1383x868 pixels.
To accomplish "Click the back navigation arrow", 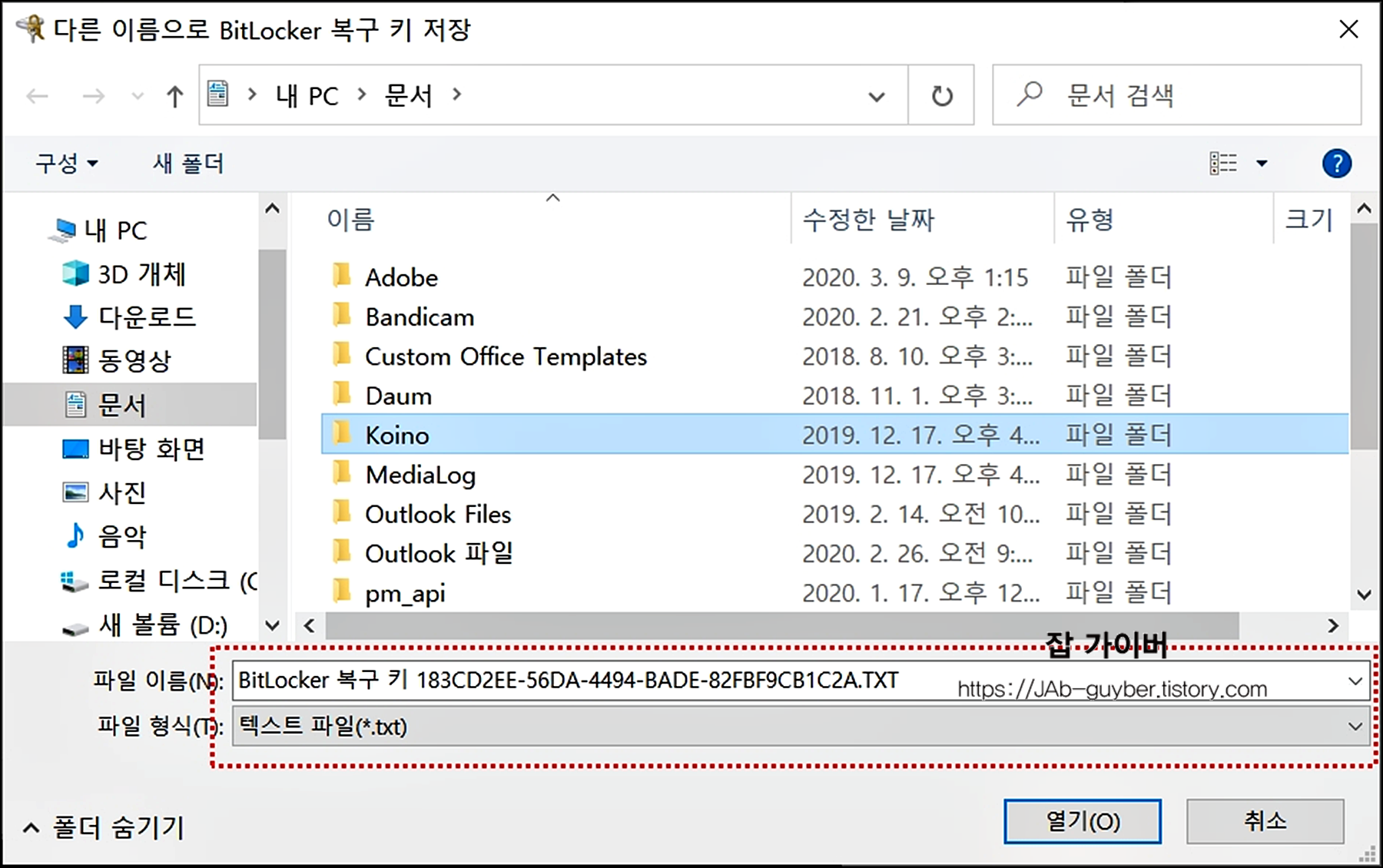I will click(36, 95).
